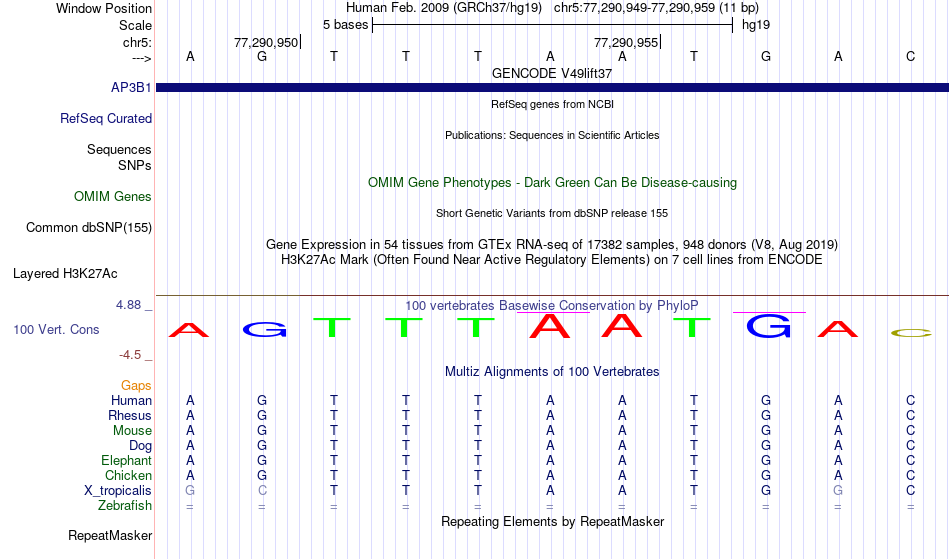
Task: Click the GENCODE V49lift37 track title
Action: tap(552, 73)
